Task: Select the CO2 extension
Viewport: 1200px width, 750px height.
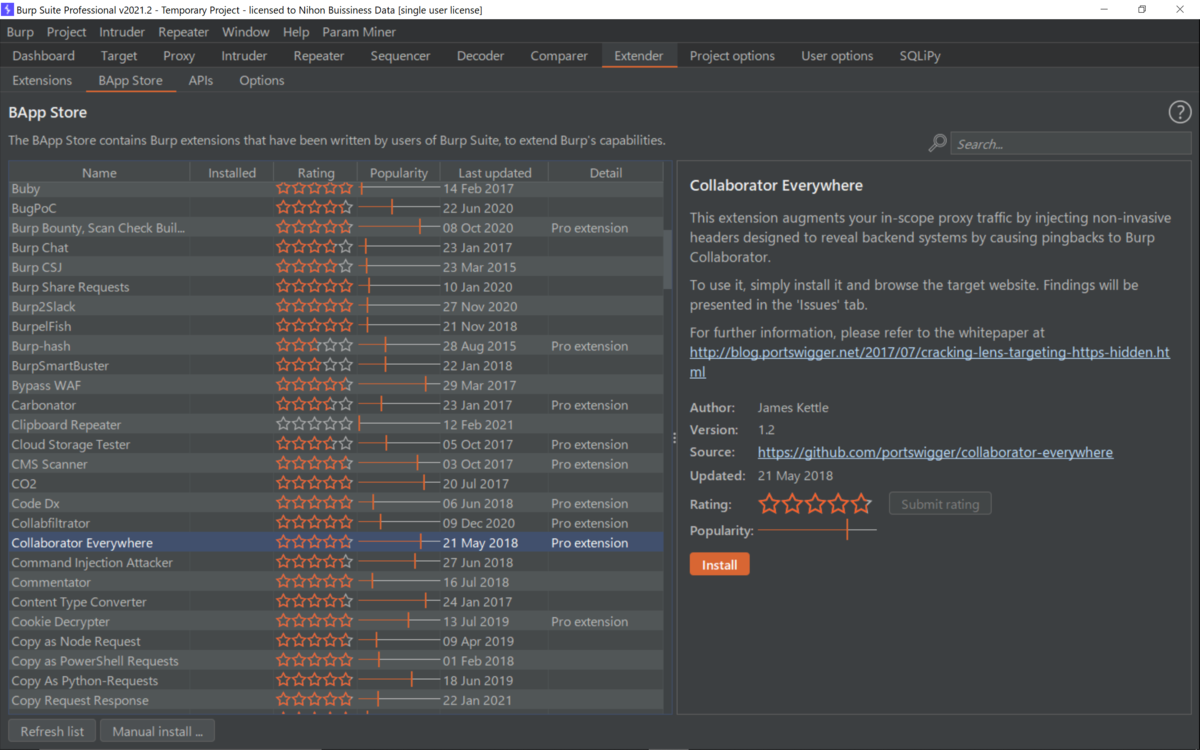Action: point(336,484)
